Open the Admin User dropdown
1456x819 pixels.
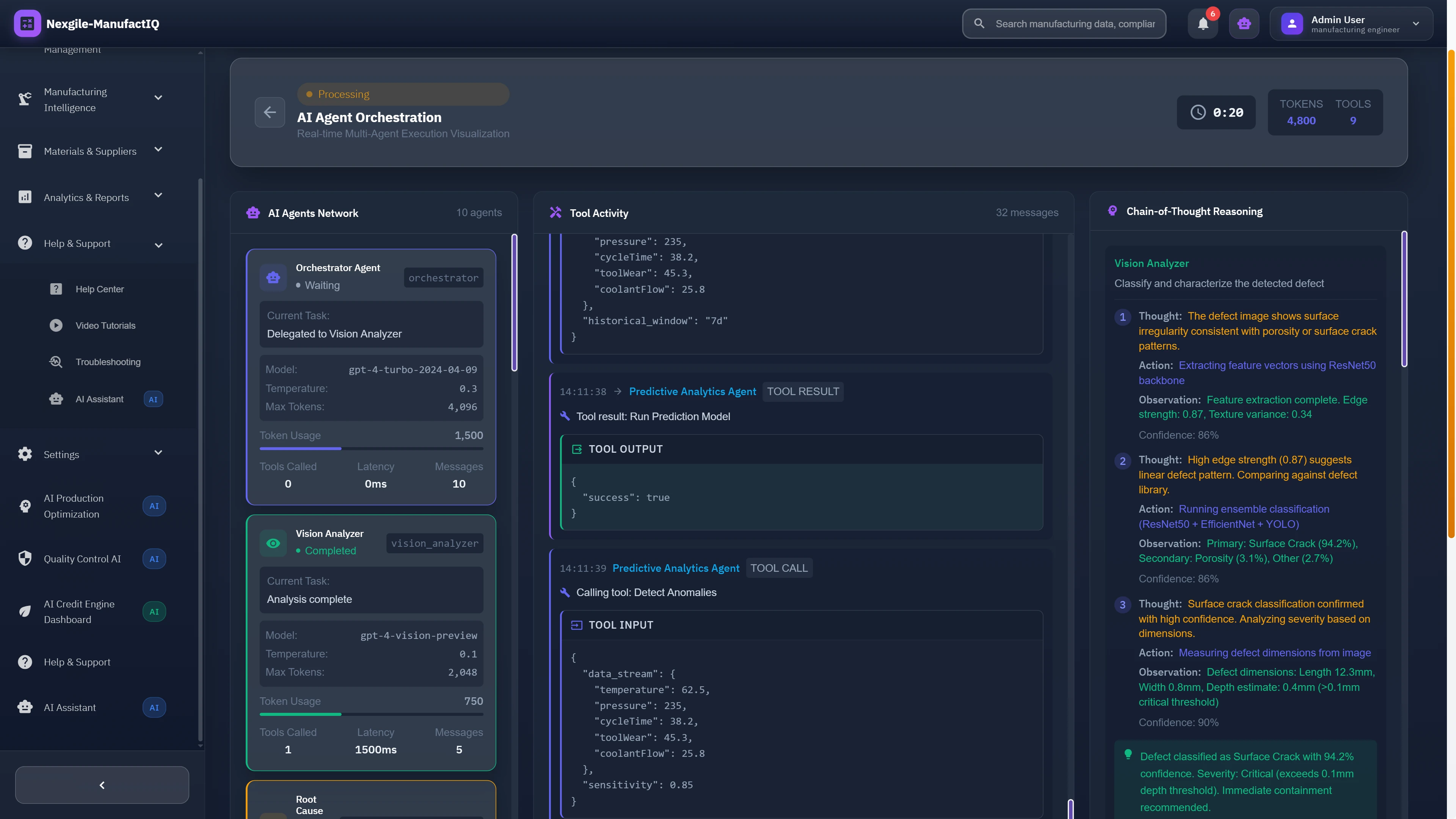click(x=1351, y=23)
